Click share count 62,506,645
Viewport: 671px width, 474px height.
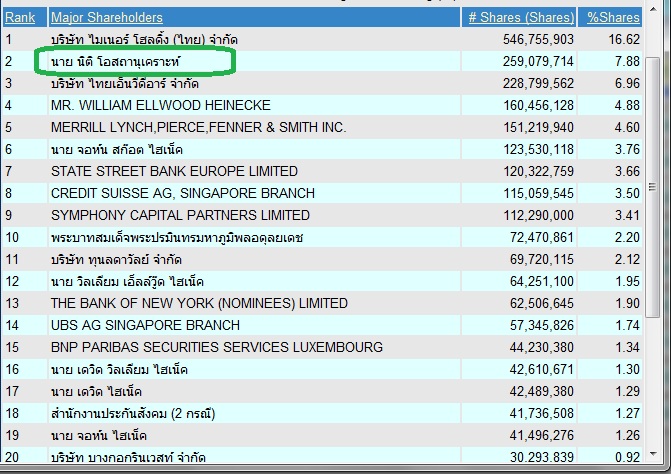[x=541, y=303]
